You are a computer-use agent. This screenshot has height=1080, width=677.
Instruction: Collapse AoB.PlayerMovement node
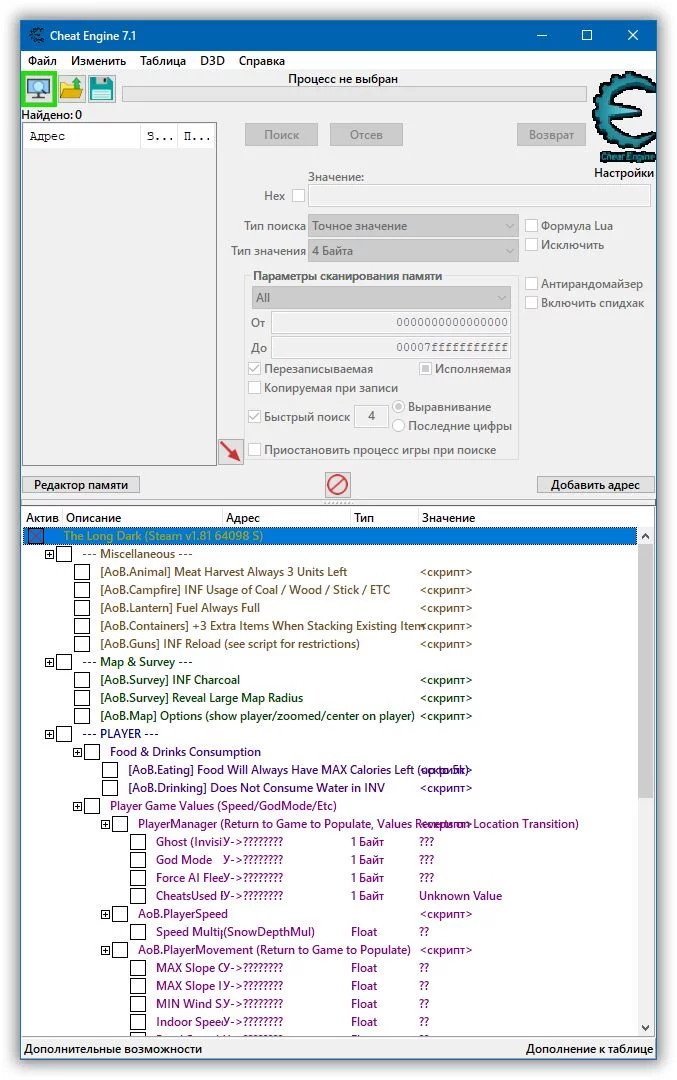click(105, 951)
